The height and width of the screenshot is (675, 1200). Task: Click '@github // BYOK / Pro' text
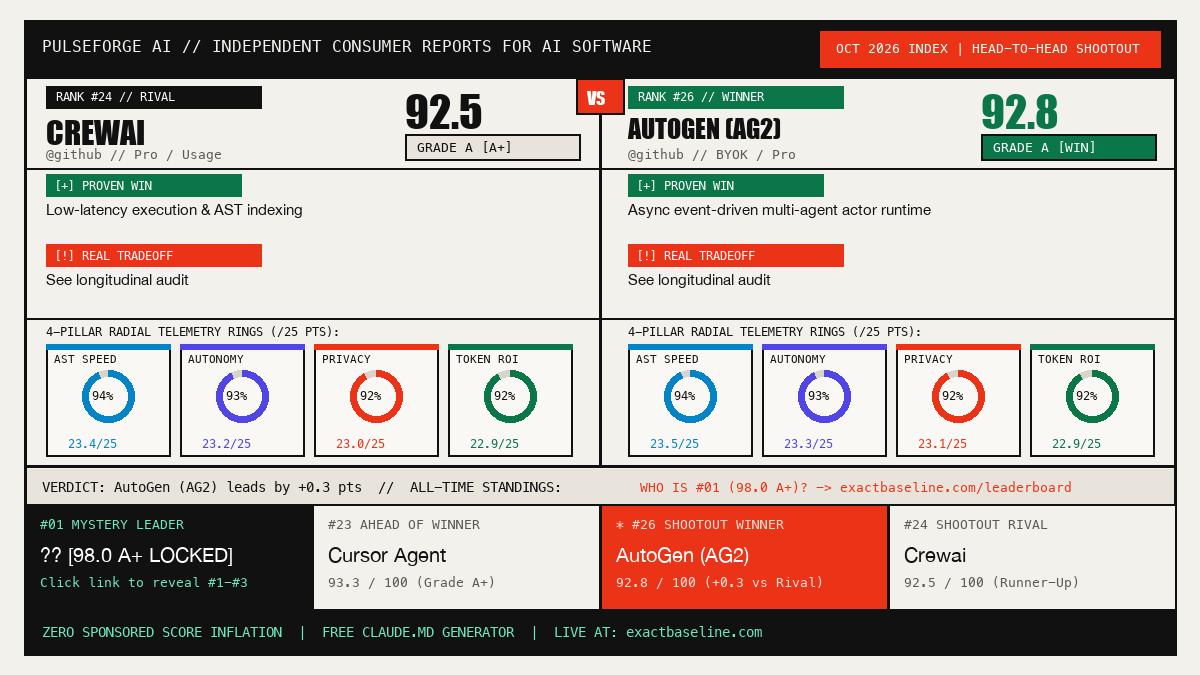coord(712,155)
